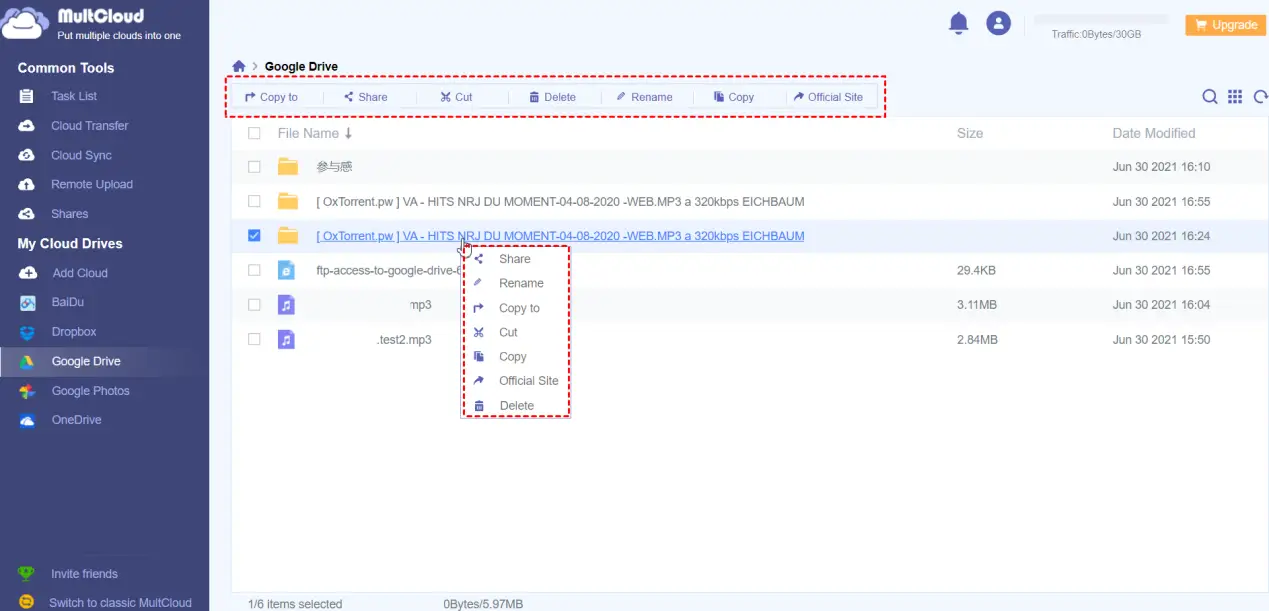Open Cloud Transfer tool
Viewport: 1269px width, 611px height.
[x=90, y=126]
